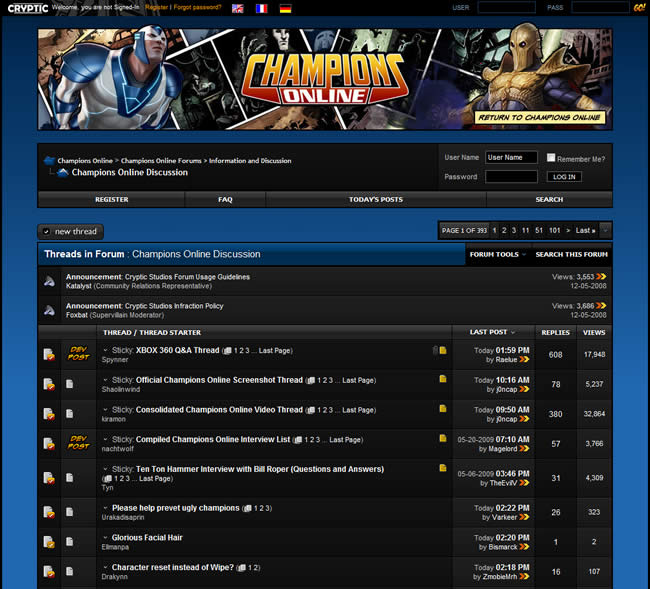Tick the Remember Me checkbox
Viewport: 650px width, 589px height.
click(x=551, y=158)
